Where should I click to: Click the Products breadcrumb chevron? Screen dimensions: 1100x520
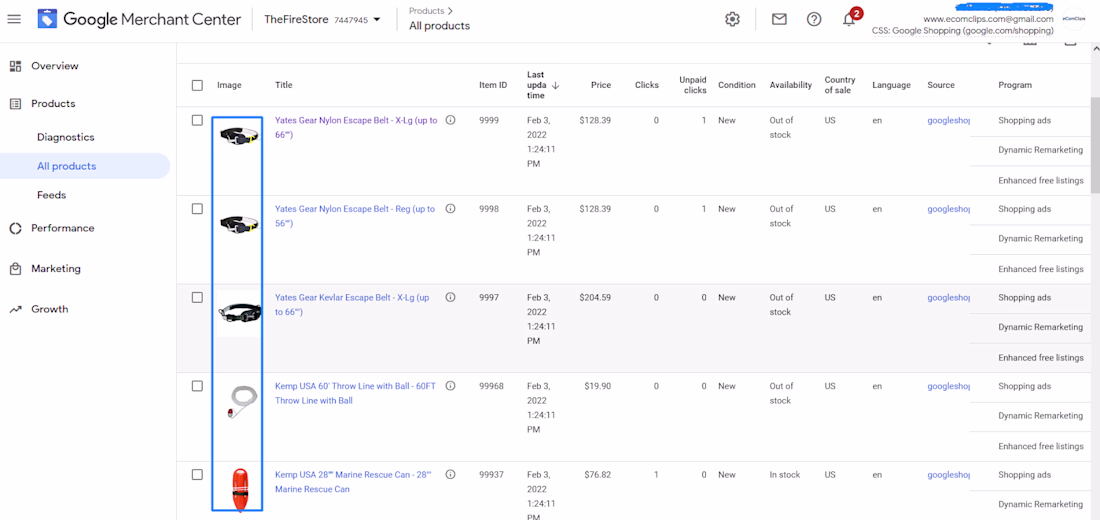(x=450, y=11)
